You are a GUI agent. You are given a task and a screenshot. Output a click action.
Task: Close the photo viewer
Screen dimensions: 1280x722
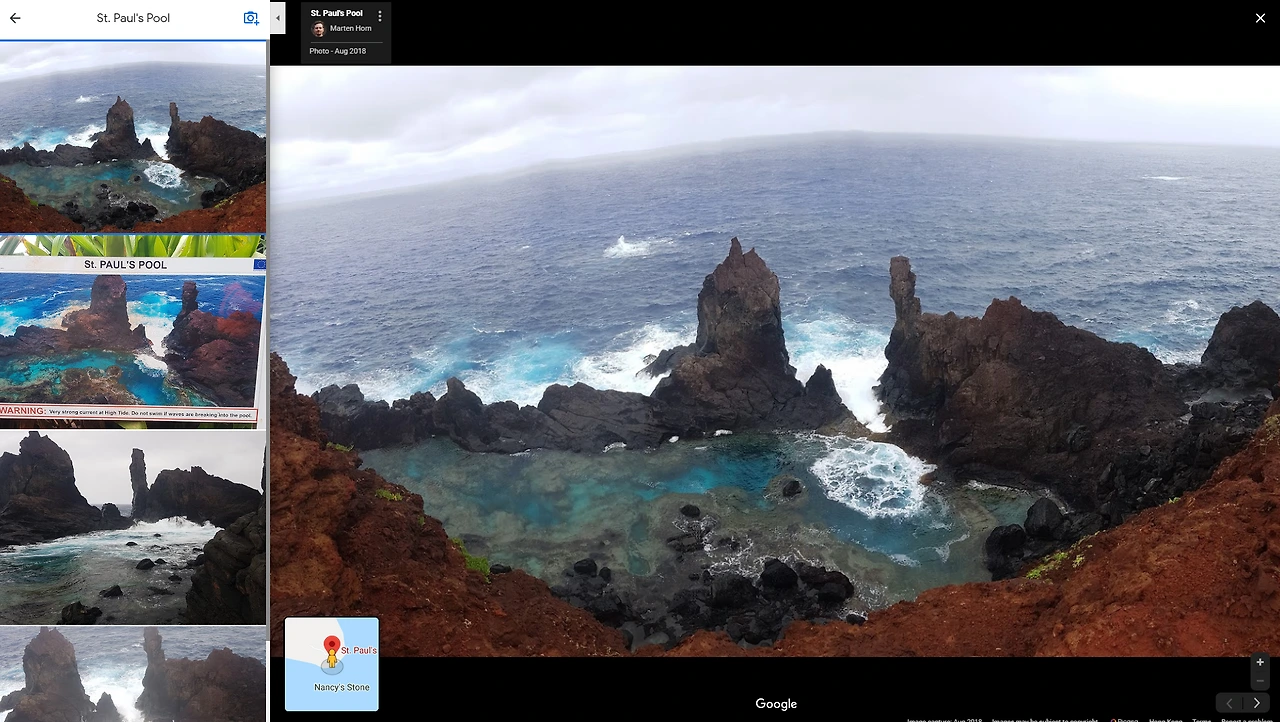point(1260,18)
